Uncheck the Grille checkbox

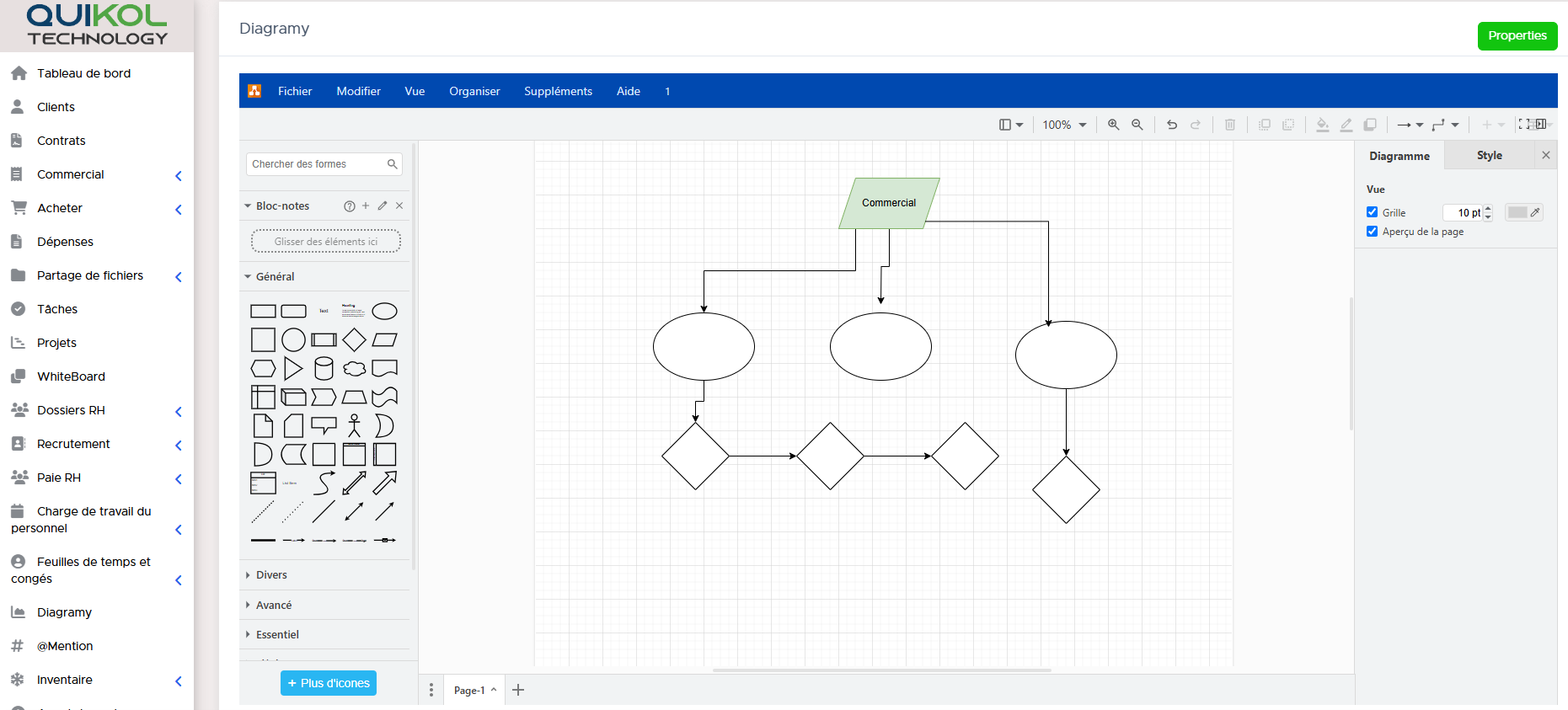point(1372,212)
